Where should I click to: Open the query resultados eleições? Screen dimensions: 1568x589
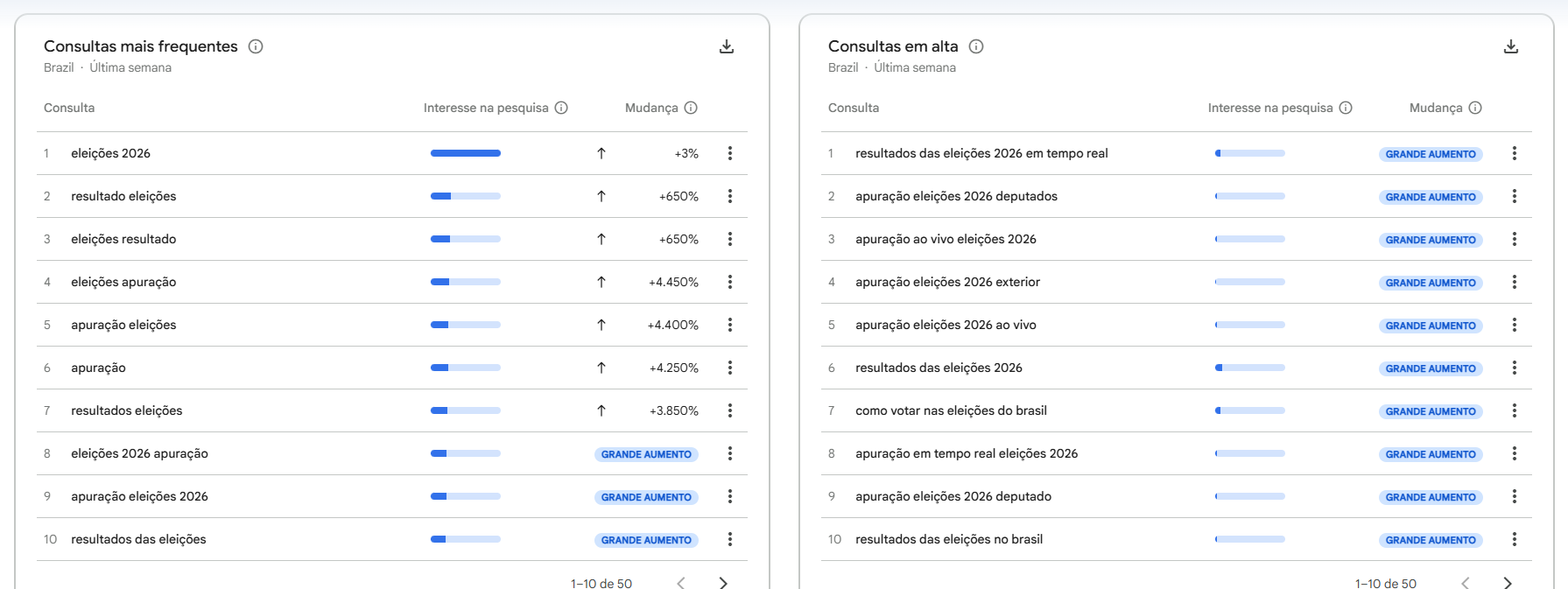(x=127, y=410)
